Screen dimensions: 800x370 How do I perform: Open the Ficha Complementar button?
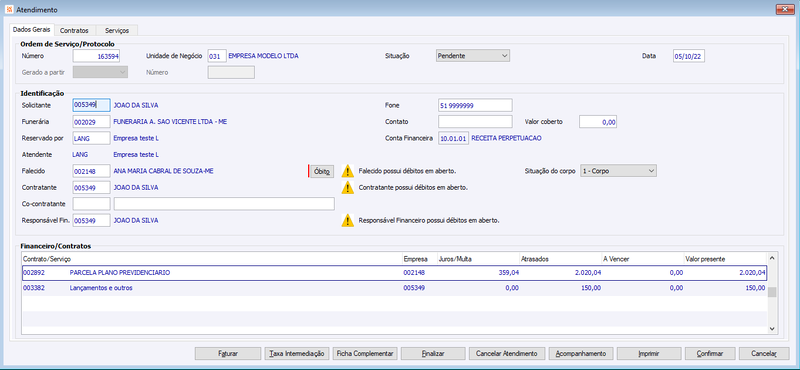click(364, 353)
